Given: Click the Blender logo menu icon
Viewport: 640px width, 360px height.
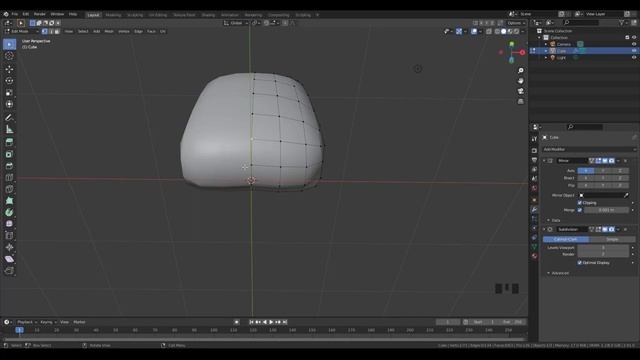Looking at the screenshot, I should pyautogui.click(x=6, y=14).
